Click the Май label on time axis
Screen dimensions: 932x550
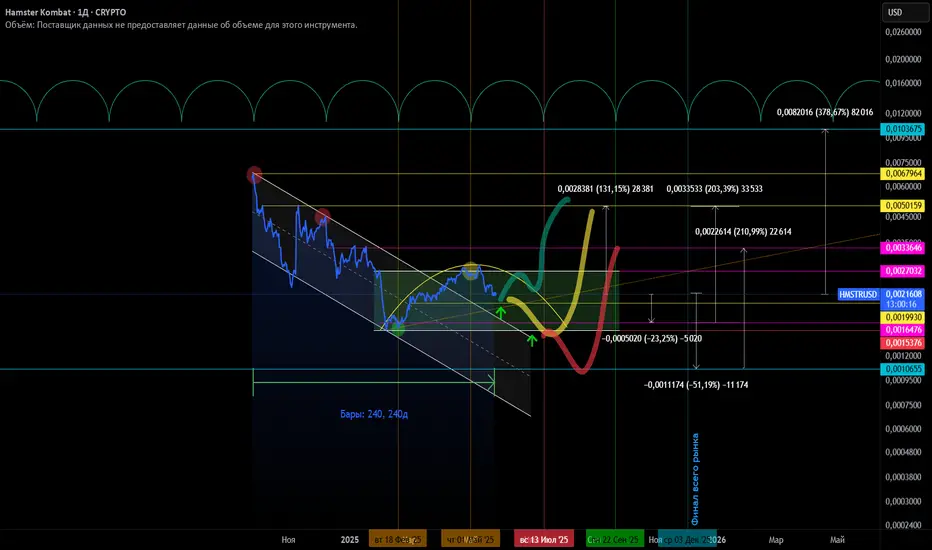click(x=837, y=540)
